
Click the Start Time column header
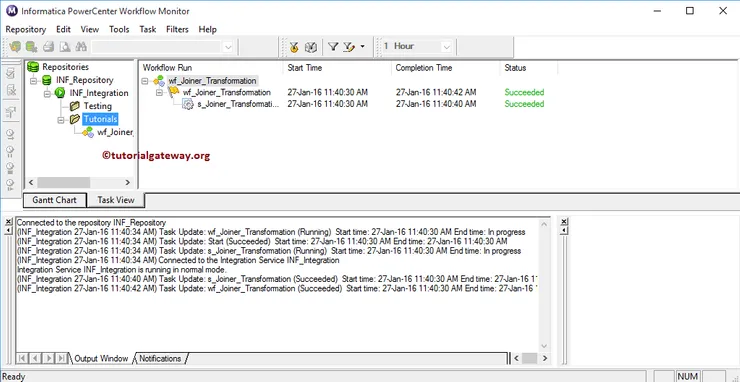coord(337,68)
